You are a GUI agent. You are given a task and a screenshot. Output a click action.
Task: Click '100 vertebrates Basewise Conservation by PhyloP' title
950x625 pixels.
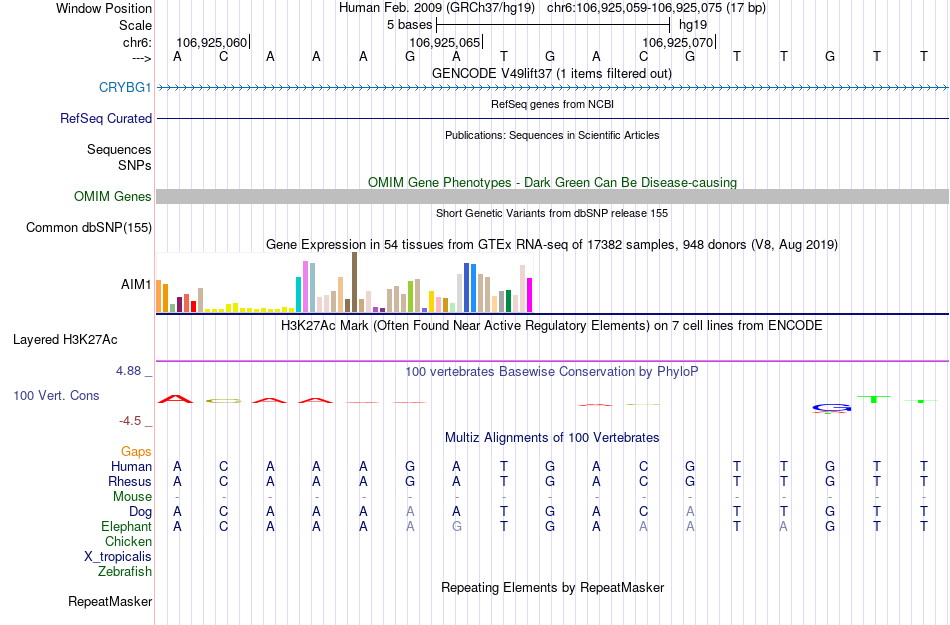(x=551, y=372)
